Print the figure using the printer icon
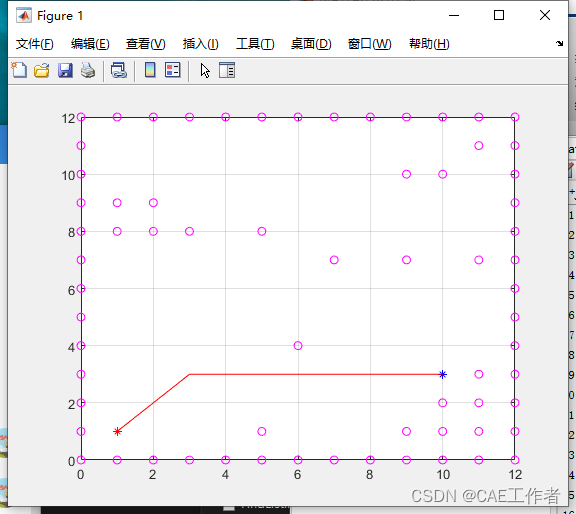 point(88,70)
